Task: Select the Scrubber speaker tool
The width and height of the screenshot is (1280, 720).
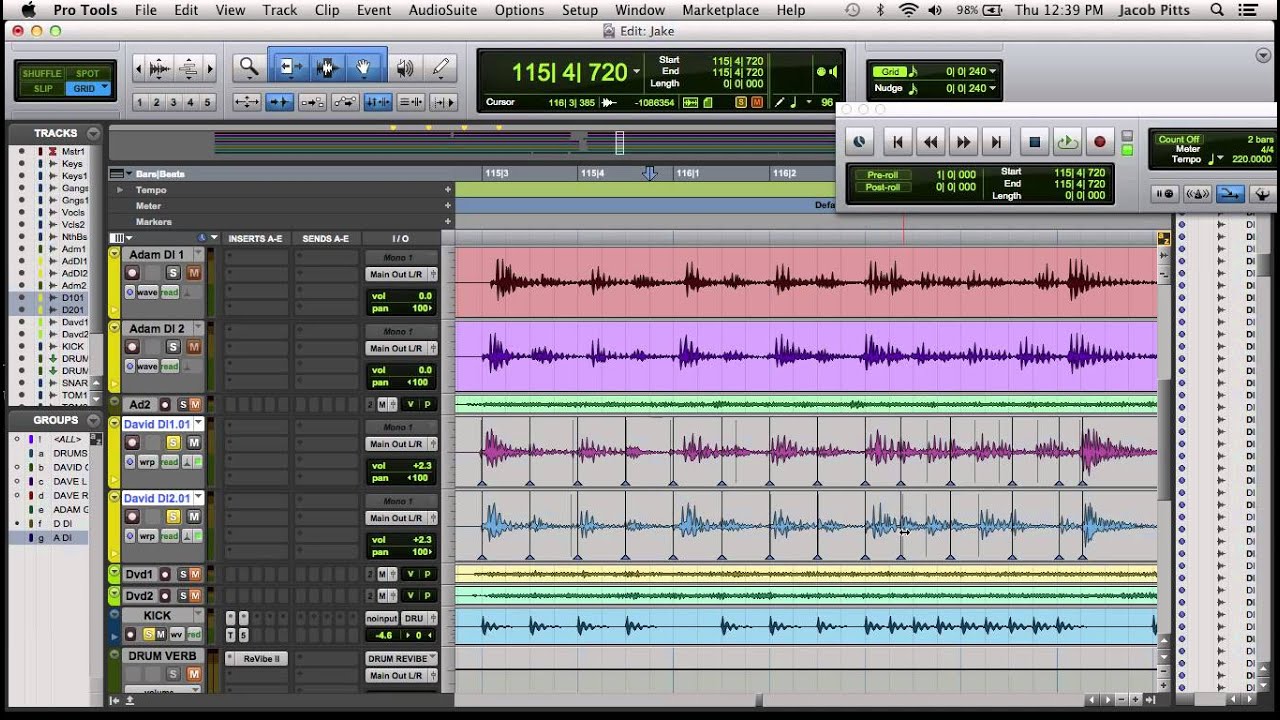Action: (404, 68)
